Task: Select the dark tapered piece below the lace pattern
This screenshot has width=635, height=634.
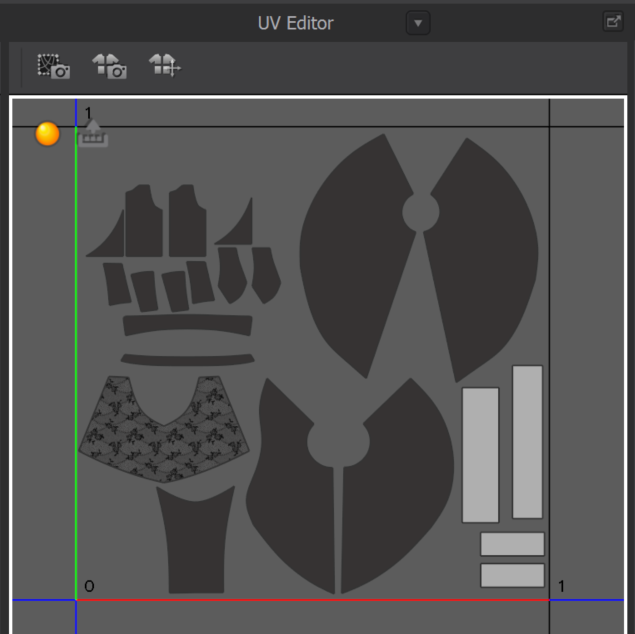Action: 196,540
